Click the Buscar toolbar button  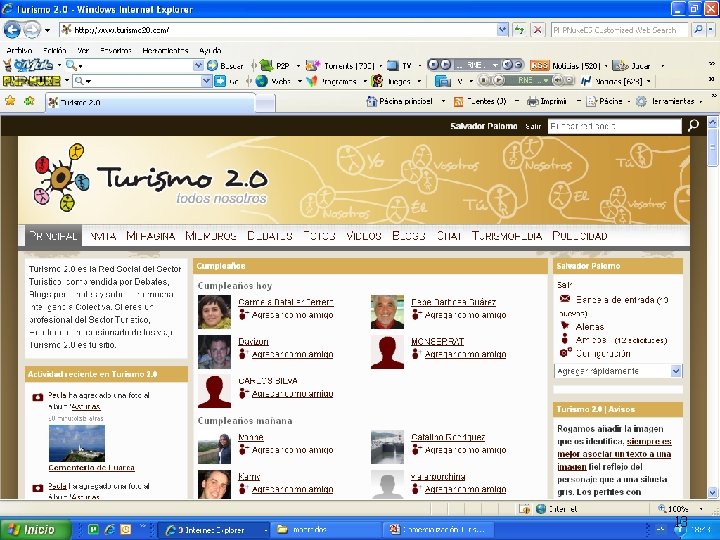point(225,66)
